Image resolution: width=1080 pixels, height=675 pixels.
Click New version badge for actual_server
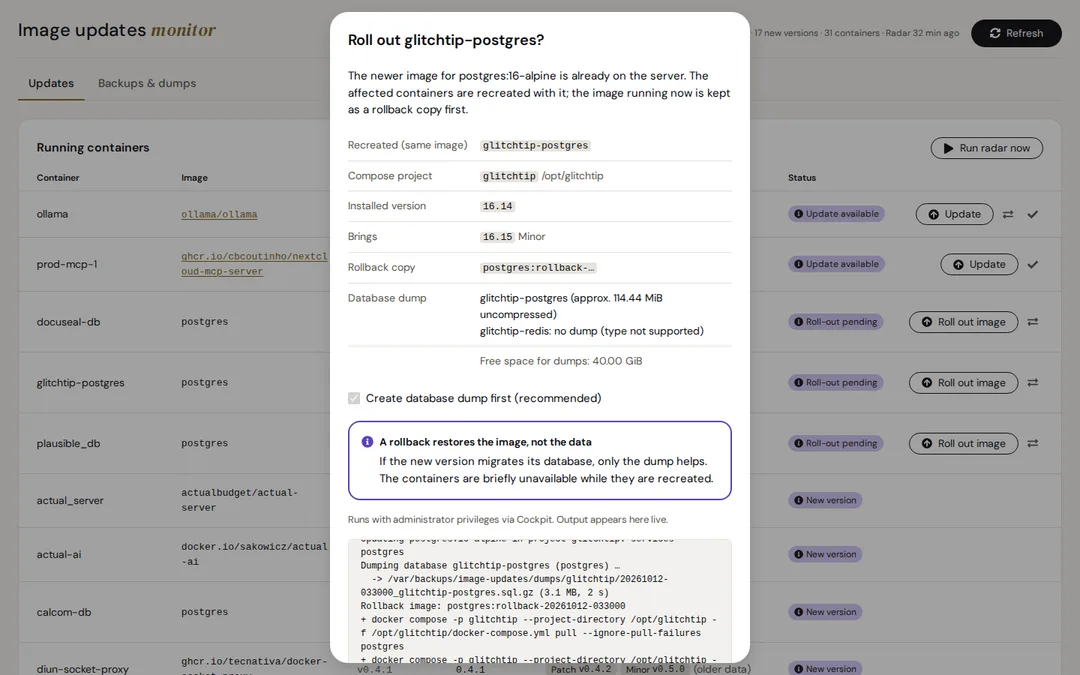825,500
